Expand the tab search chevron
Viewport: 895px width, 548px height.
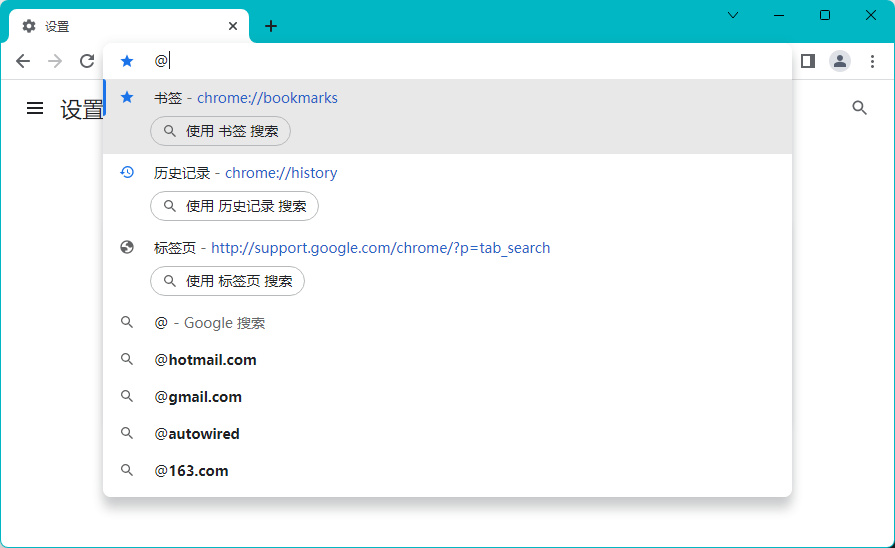click(x=733, y=15)
